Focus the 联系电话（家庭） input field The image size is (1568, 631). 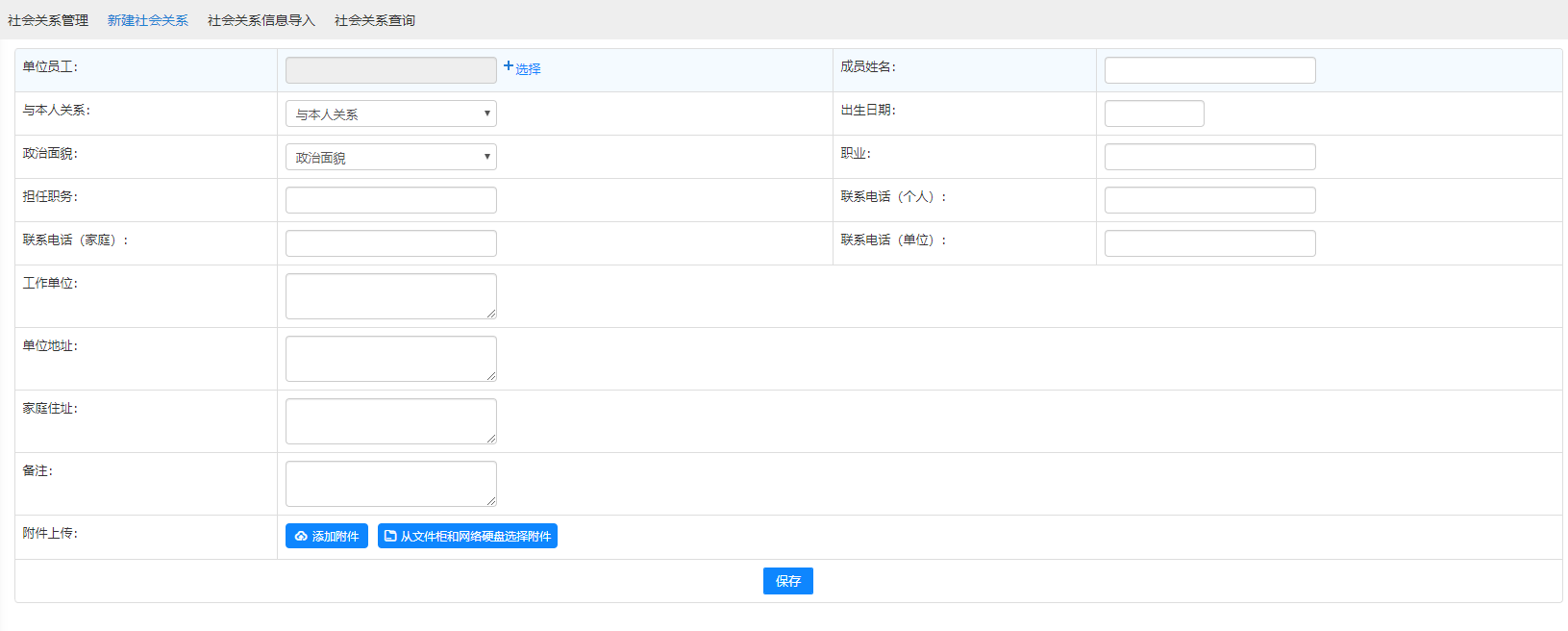click(390, 243)
